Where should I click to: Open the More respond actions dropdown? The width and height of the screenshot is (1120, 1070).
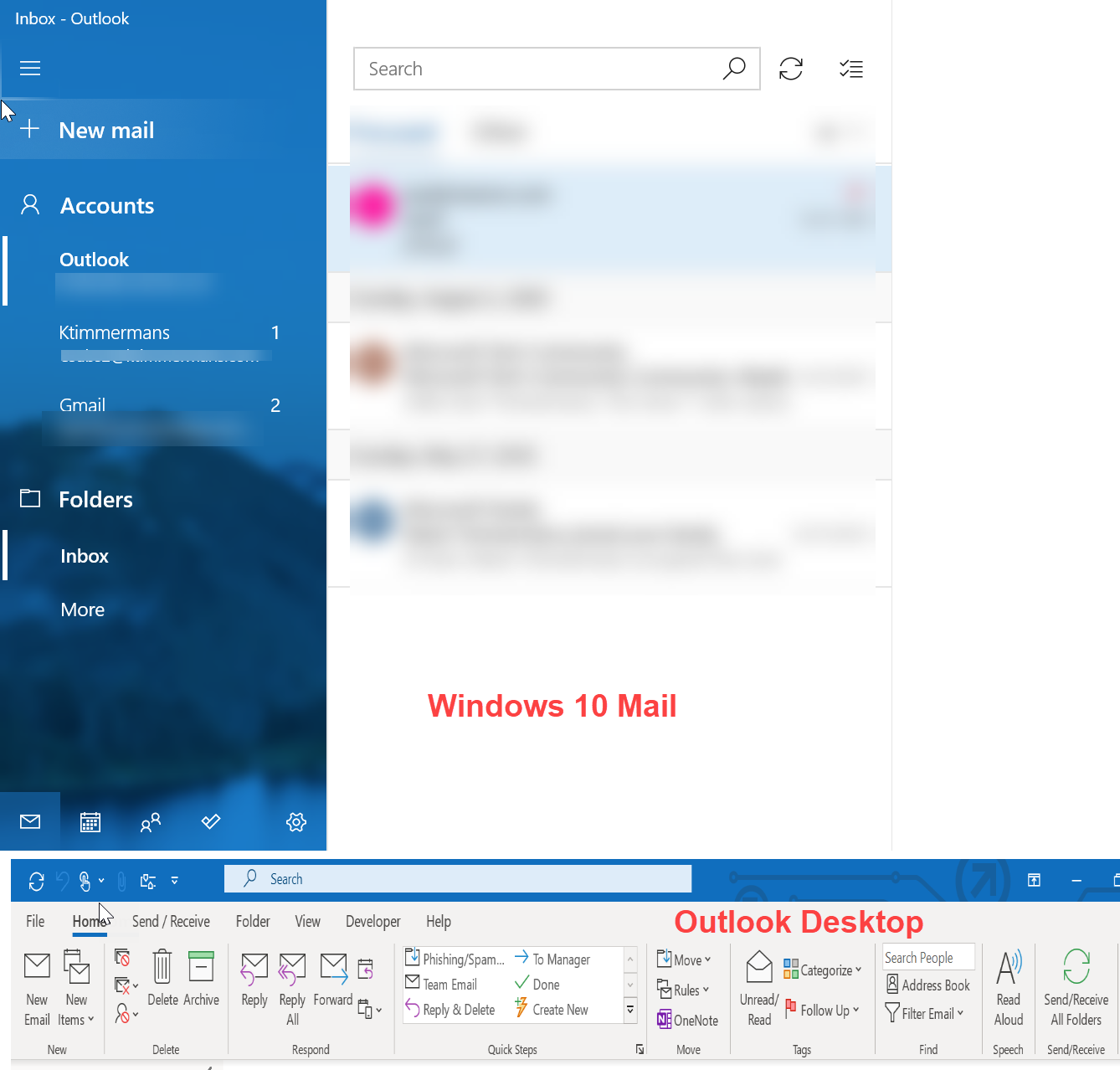[369, 1009]
